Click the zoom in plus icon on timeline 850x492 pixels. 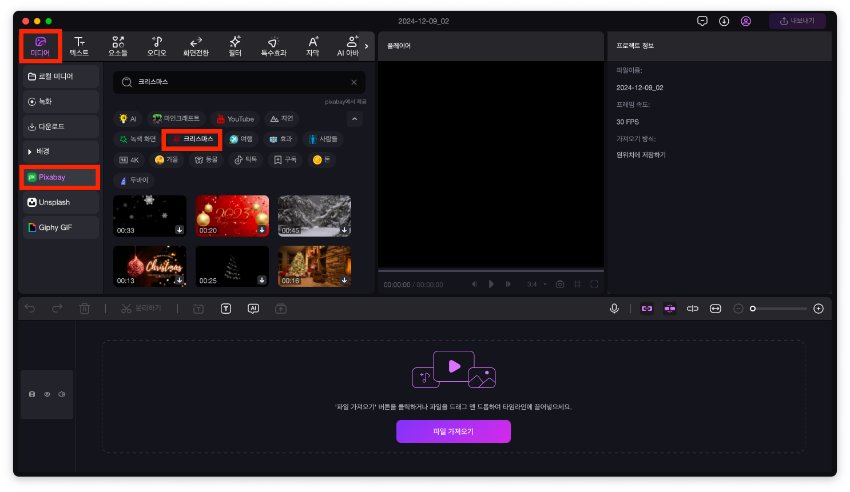tap(818, 309)
